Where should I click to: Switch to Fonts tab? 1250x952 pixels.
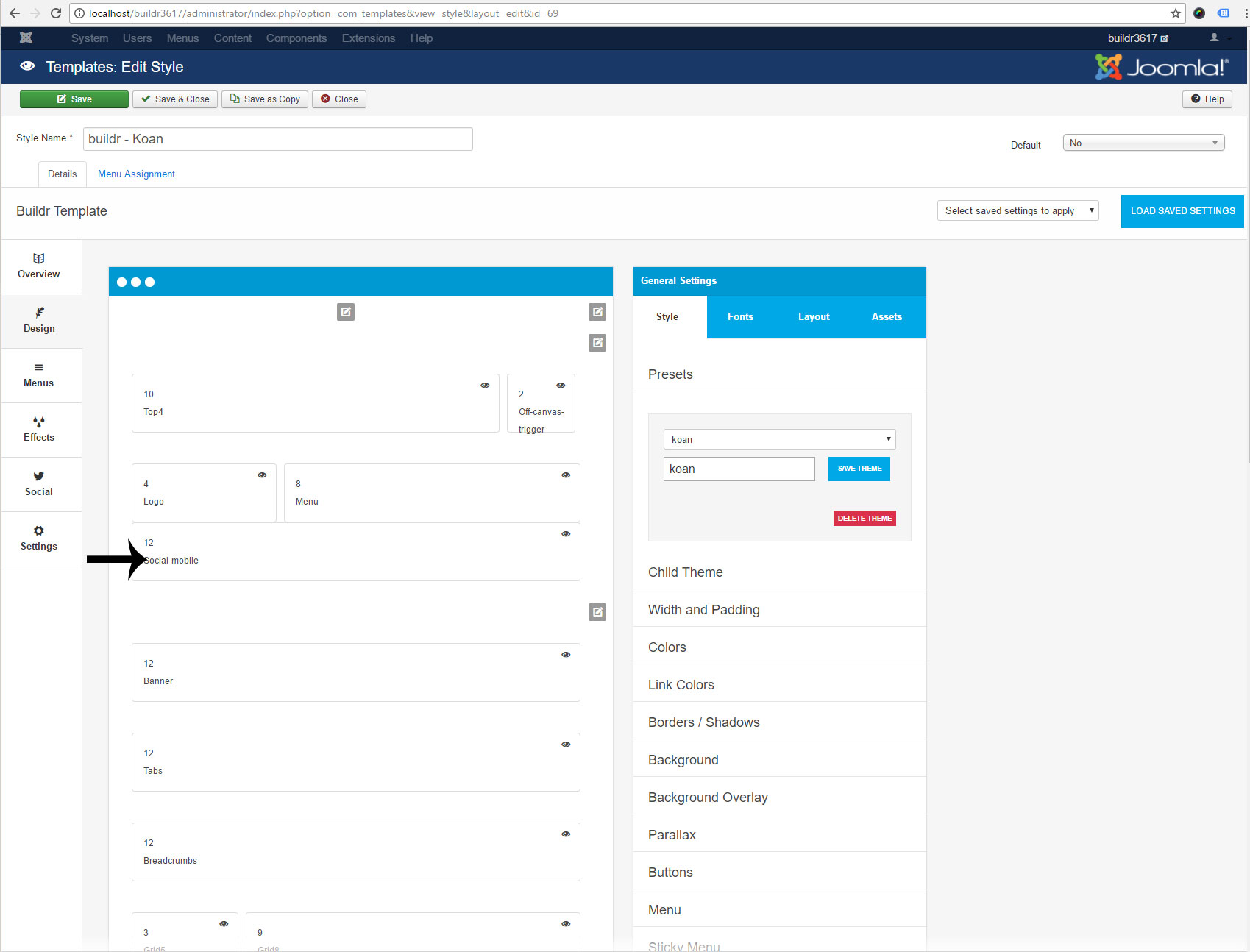[740, 317]
